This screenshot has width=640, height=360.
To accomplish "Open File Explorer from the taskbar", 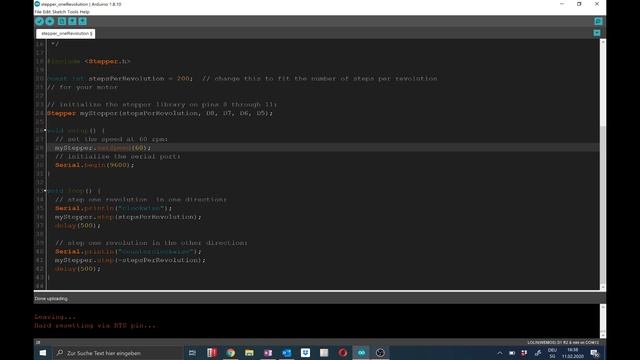I will [x=249, y=353].
